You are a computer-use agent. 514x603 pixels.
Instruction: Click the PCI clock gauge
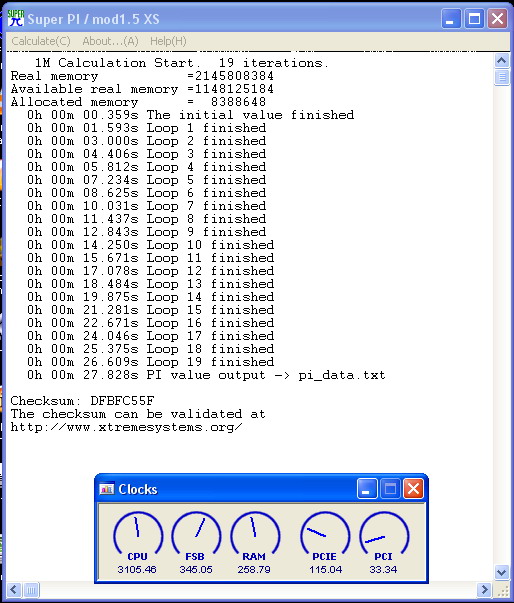coord(384,535)
